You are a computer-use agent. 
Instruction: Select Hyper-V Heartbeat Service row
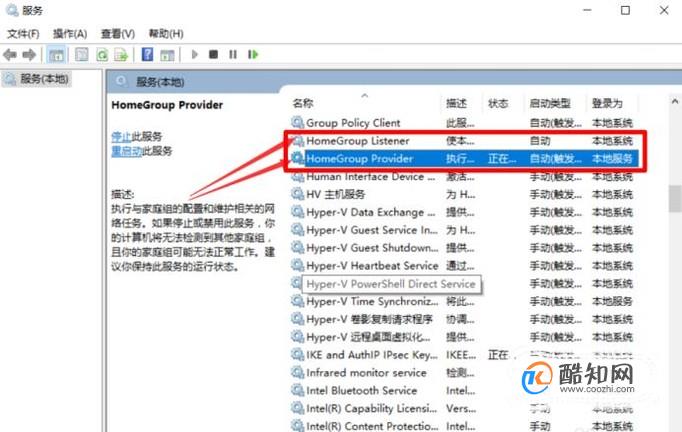(x=463, y=266)
